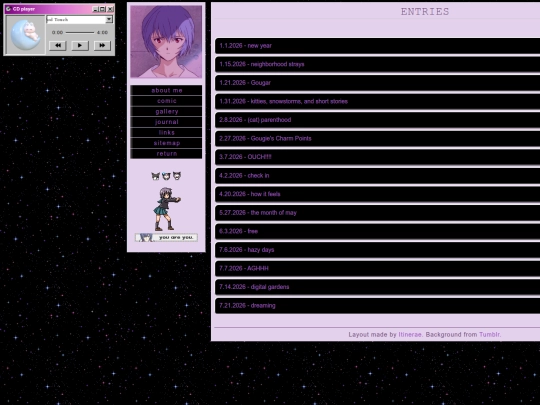
Task: Click the CD player seek slider
Action: (80, 32)
